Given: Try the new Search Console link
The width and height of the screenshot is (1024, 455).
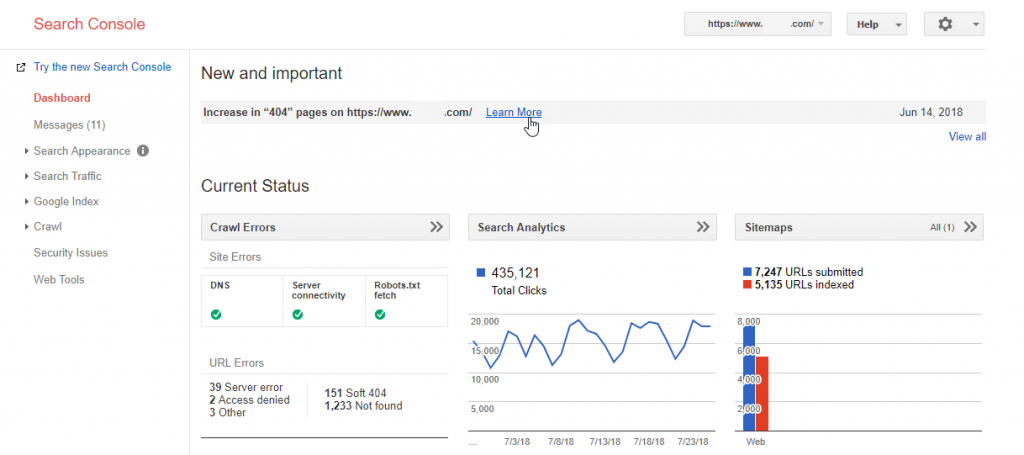Looking at the screenshot, I should pos(103,67).
